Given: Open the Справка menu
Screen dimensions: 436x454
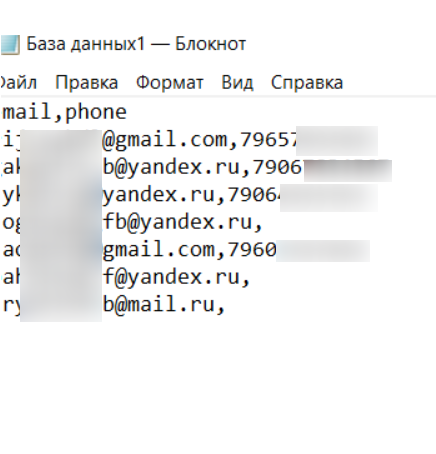Looking at the screenshot, I should [x=307, y=82].
